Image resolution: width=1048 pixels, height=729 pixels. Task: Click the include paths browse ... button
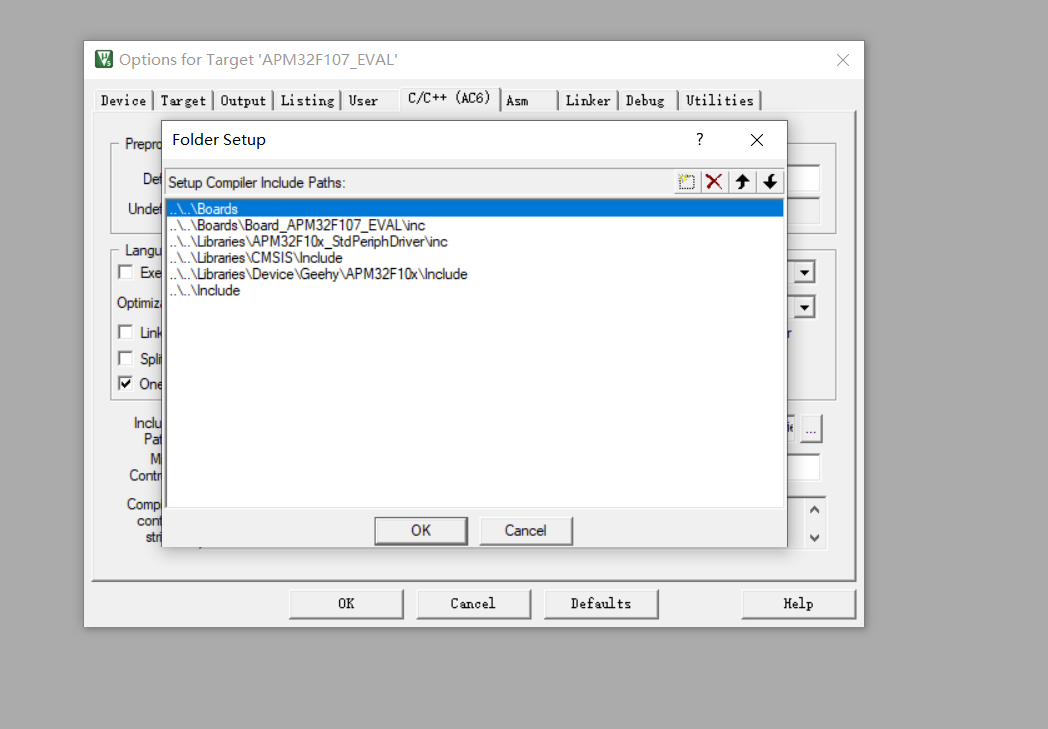811,429
